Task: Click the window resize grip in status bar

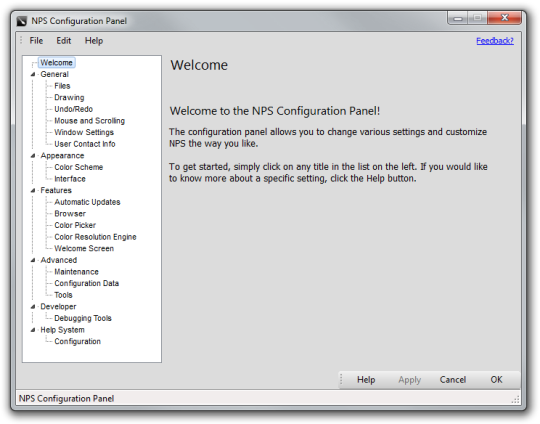Action: tap(515, 400)
